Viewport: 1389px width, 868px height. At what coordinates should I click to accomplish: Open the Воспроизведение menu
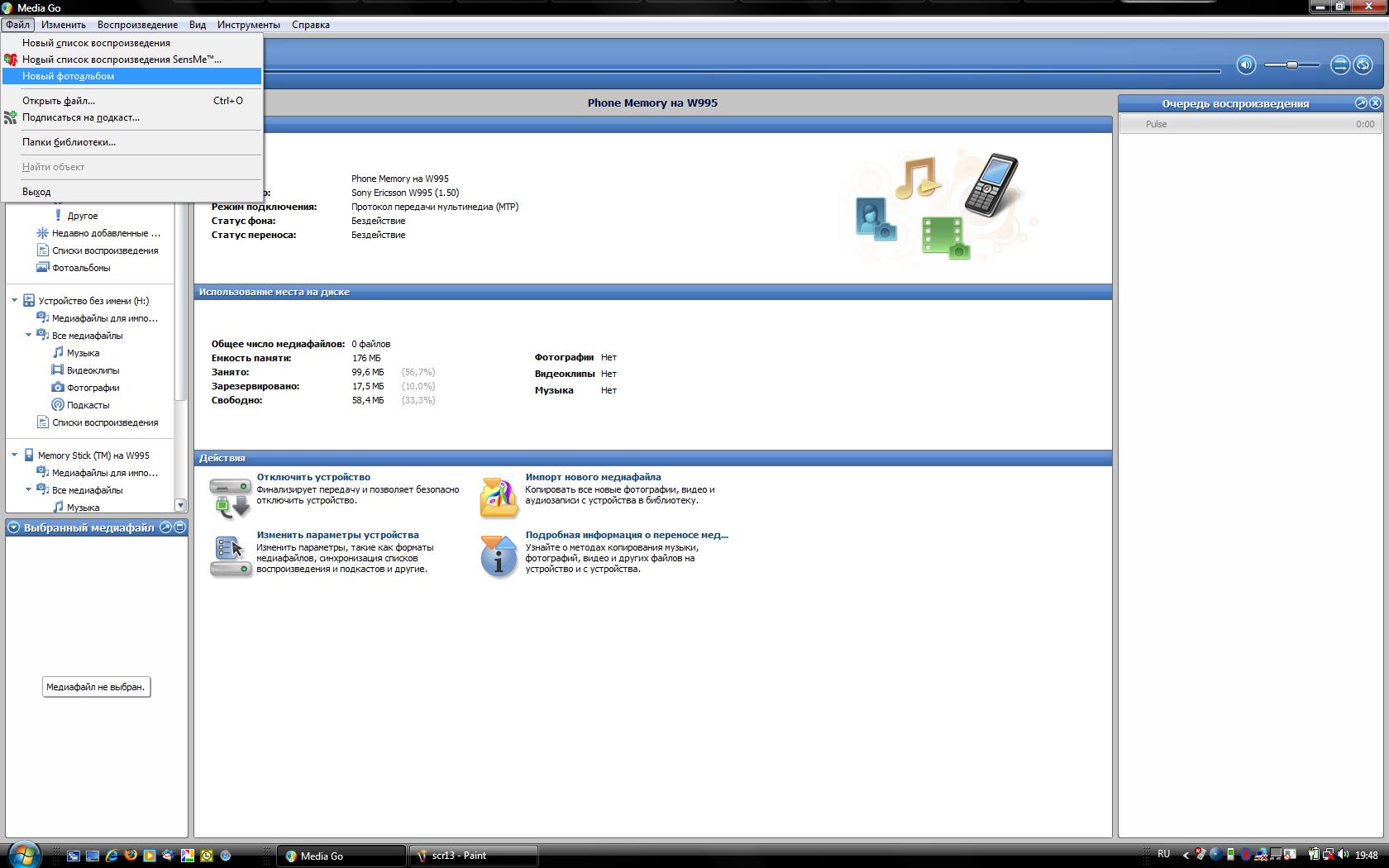137,25
